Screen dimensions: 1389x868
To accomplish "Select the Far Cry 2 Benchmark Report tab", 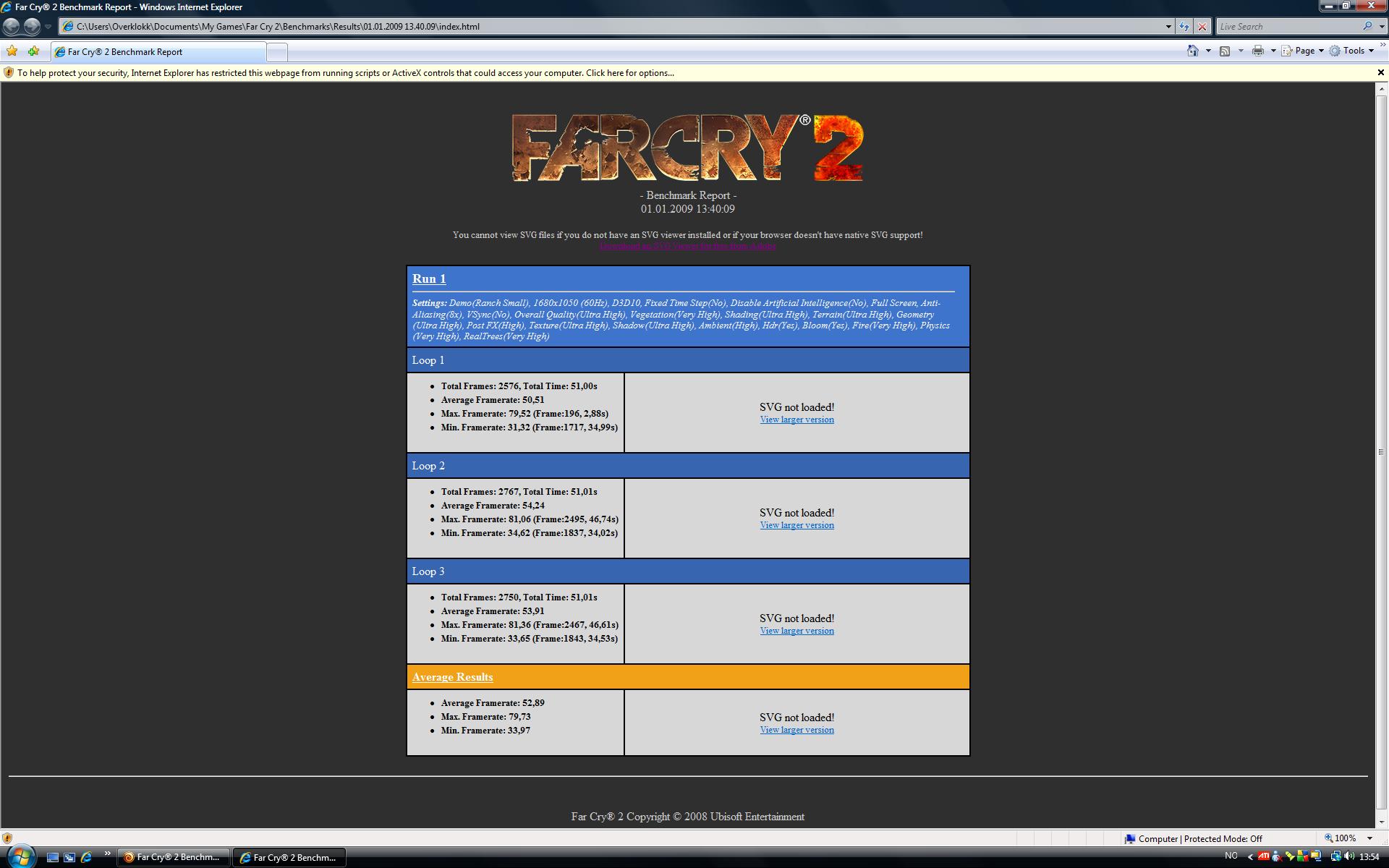I will (158, 52).
